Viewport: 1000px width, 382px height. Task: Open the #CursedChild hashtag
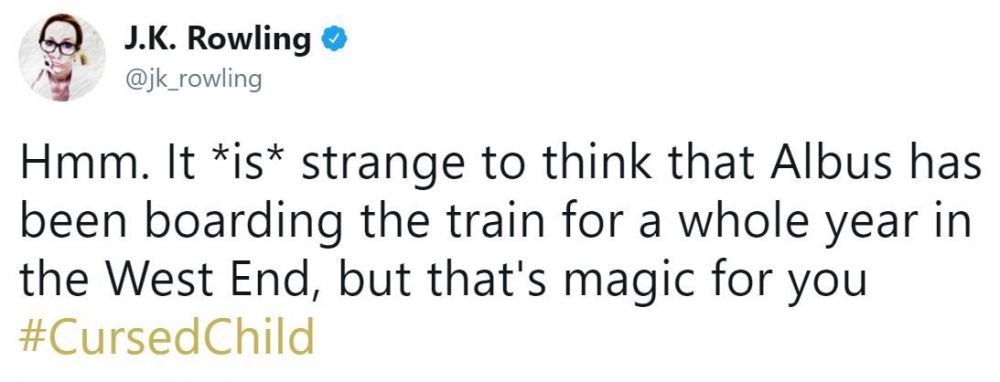pos(167,337)
